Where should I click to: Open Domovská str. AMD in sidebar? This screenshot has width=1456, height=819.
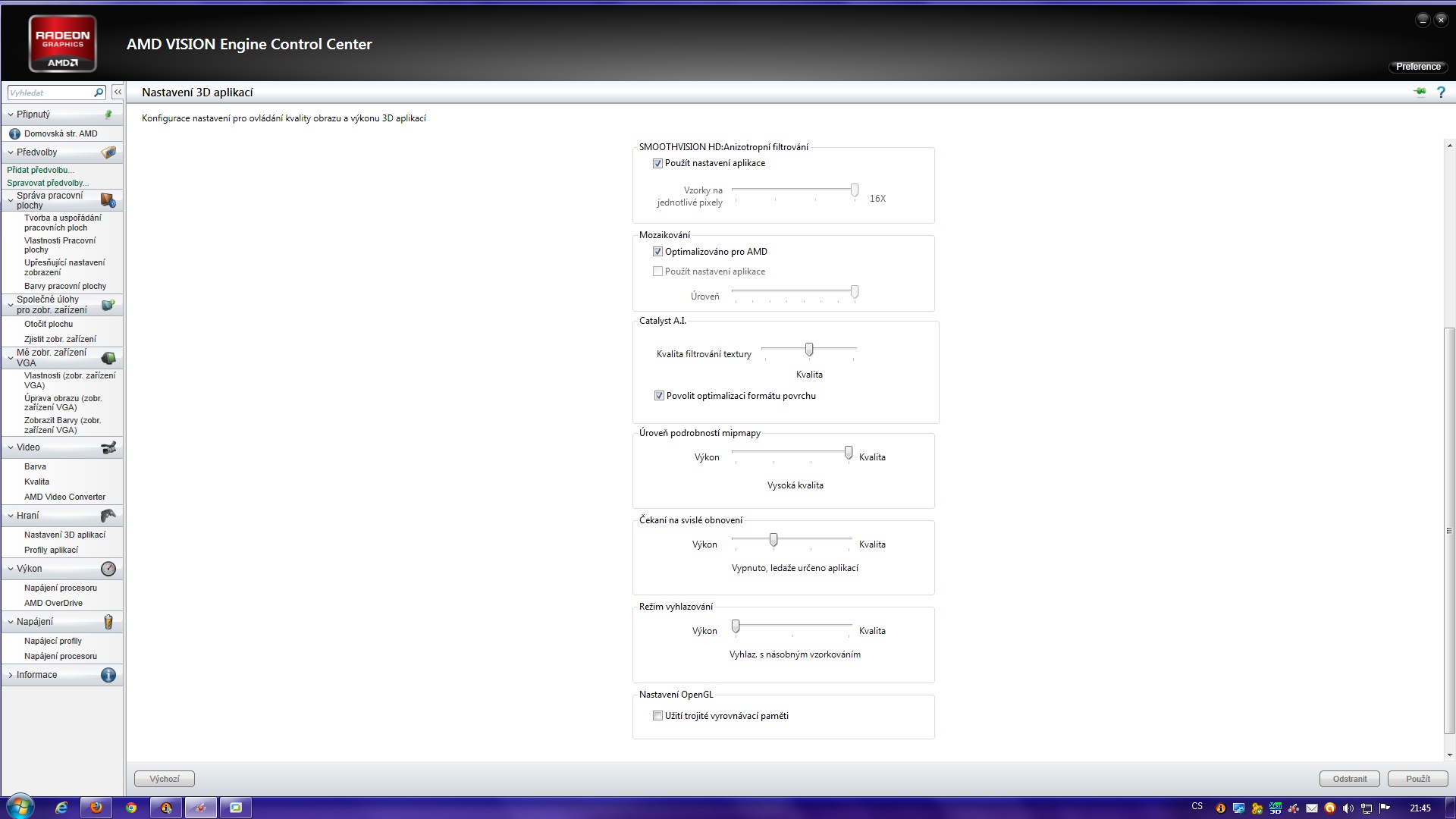pos(61,133)
